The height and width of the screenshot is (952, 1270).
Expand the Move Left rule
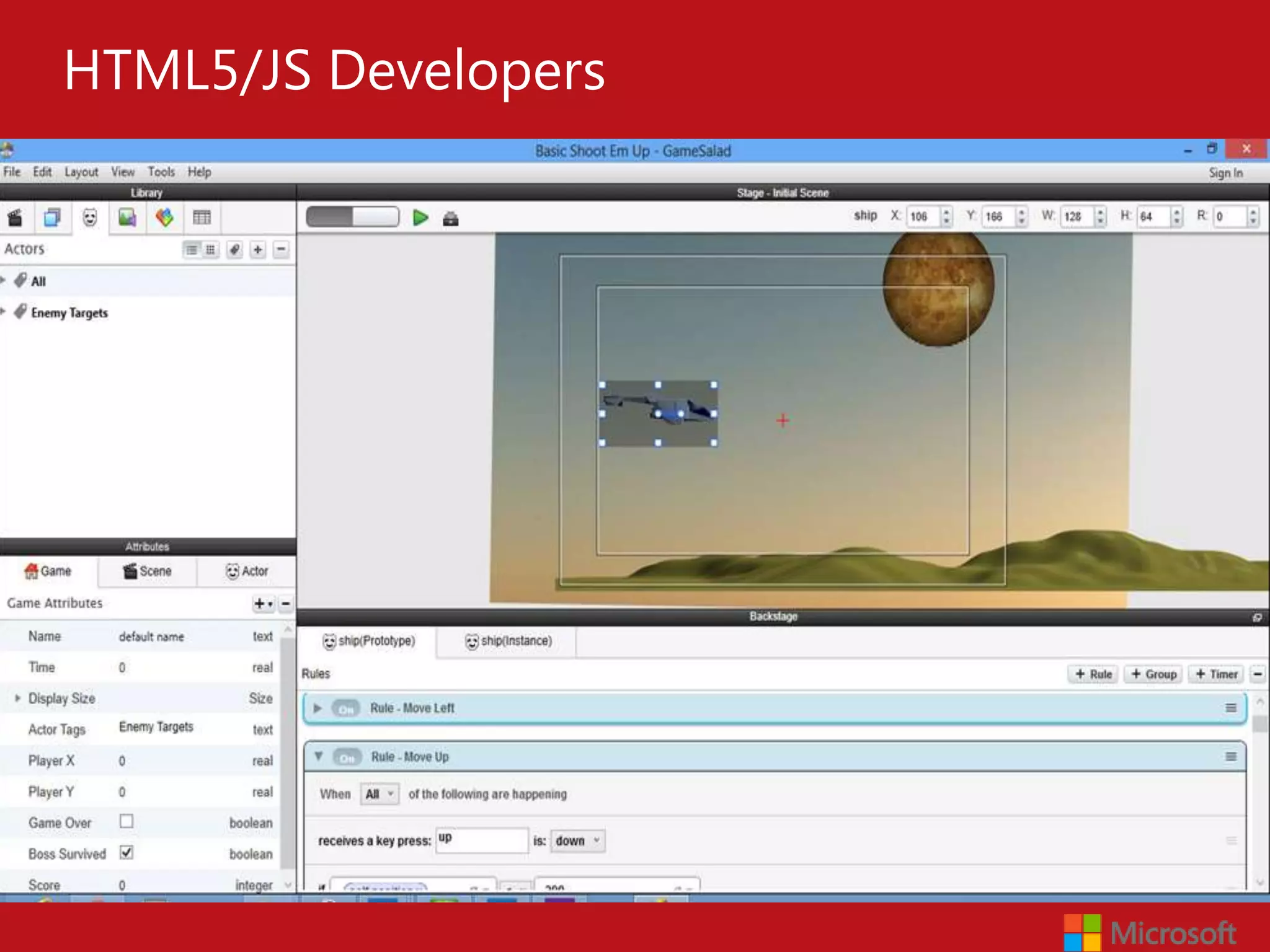[317, 708]
